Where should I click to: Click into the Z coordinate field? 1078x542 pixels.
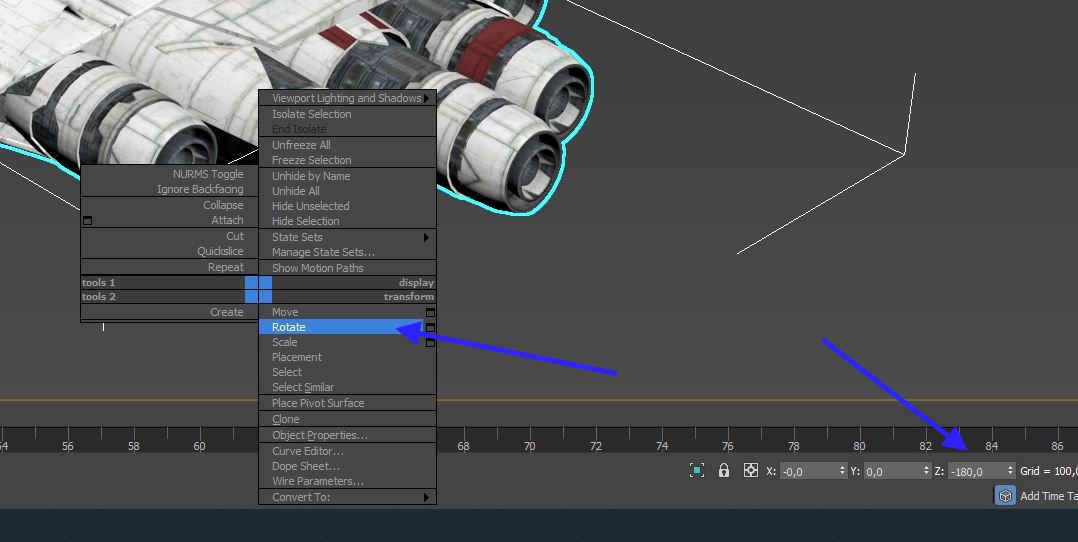[x=975, y=472]
